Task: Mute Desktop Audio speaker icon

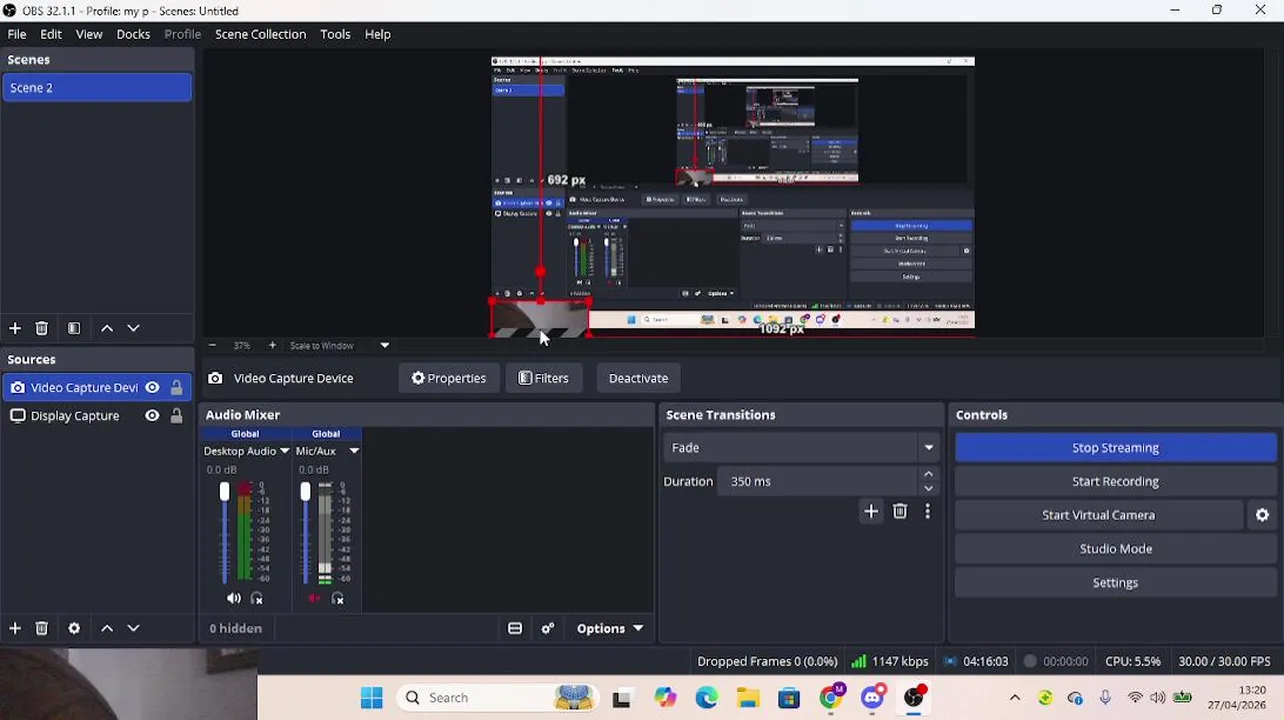Action: pos(234,598)
